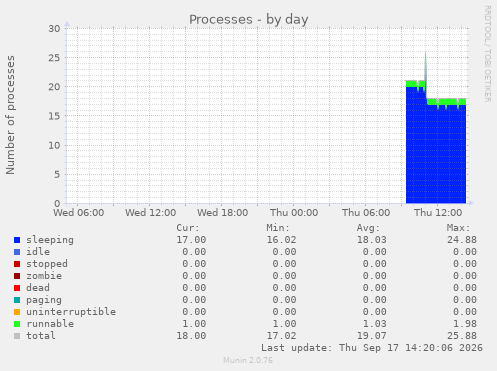Click the sleeping maximum value 24.88

pyautogui.click(x=462, y=240)
